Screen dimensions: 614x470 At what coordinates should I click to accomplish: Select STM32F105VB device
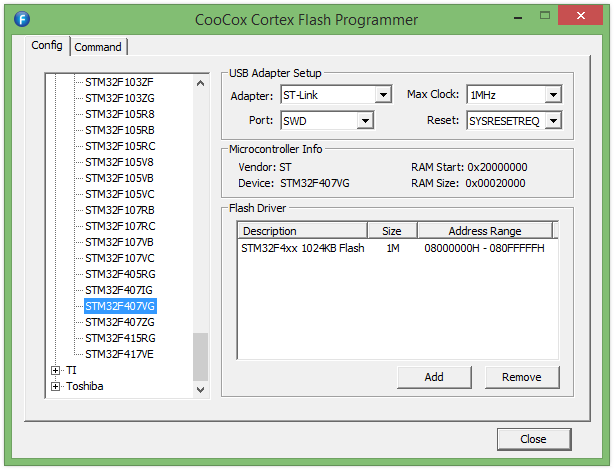pos(119,178)
